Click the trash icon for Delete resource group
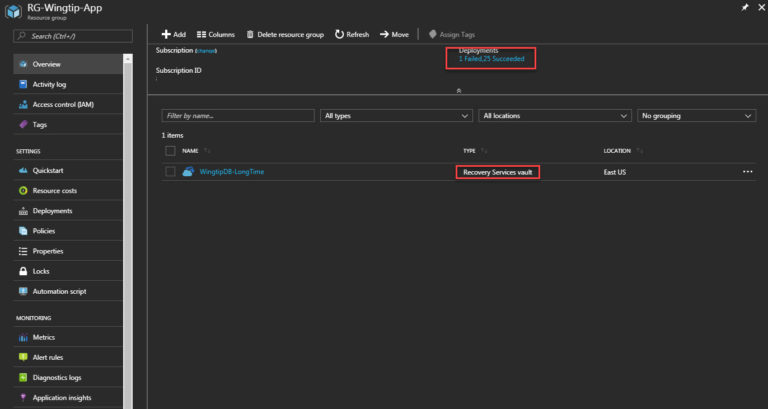Viewport: 768px width, 409px height. click(x=250, y=34)
